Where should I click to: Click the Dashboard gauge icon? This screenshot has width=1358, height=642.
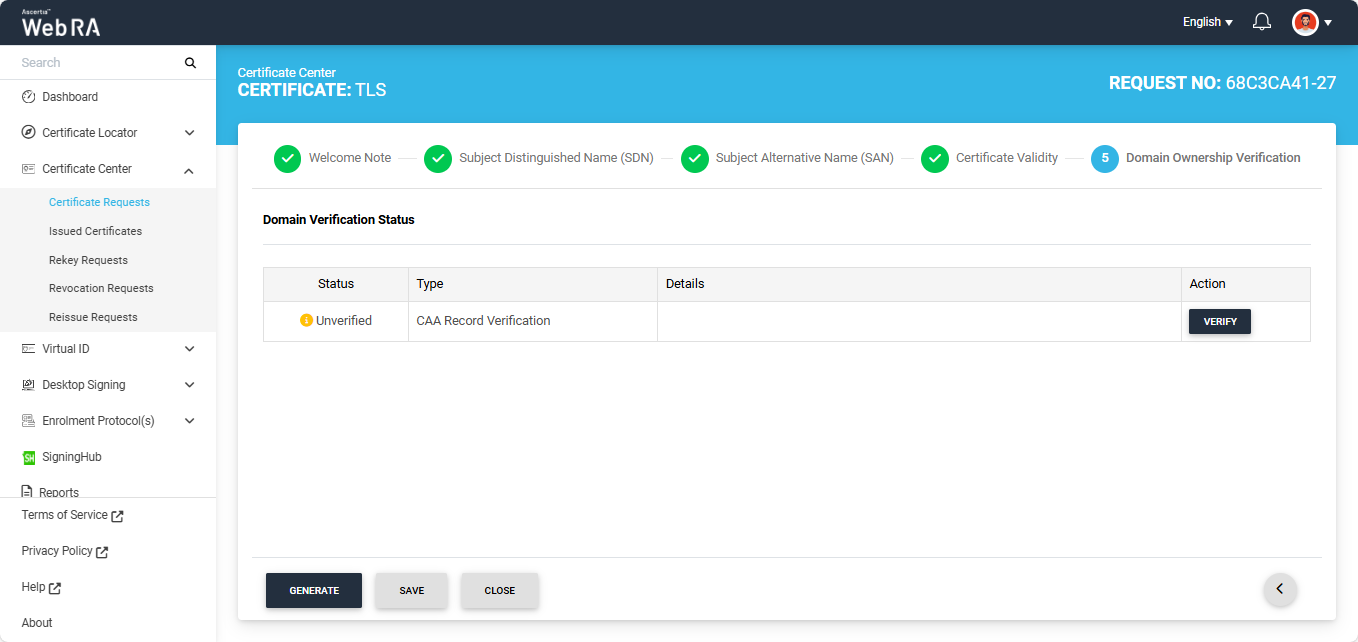click(x=29, y=97)
